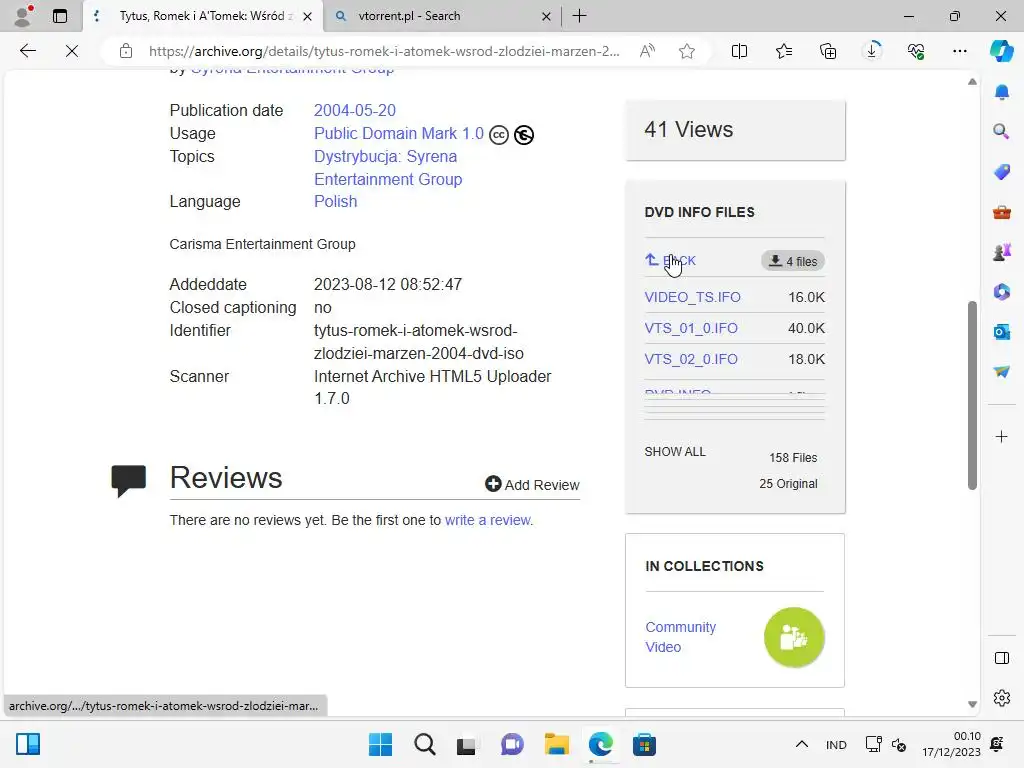Click the 41 Views counter

click(688, 129)
